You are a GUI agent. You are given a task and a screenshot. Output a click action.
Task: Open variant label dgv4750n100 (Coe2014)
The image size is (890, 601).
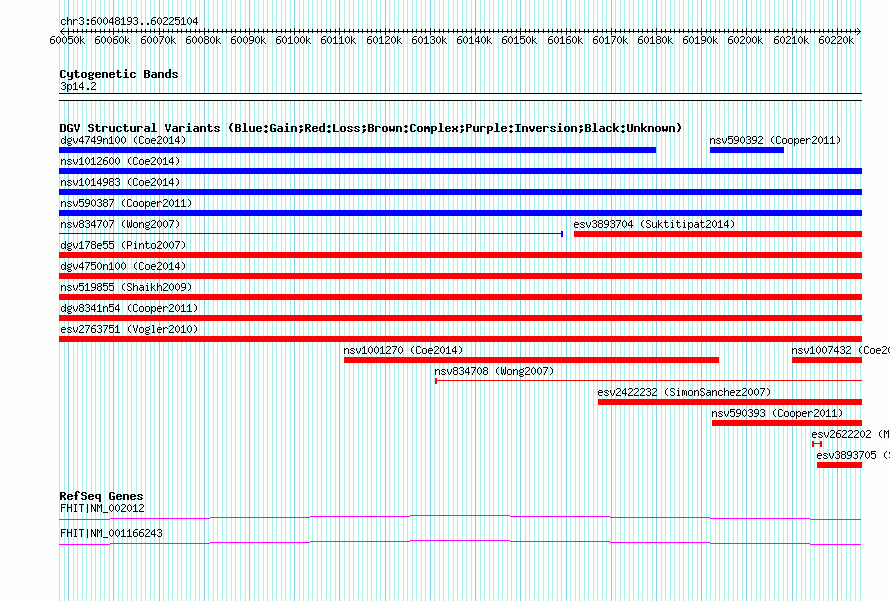click(123, 266)
